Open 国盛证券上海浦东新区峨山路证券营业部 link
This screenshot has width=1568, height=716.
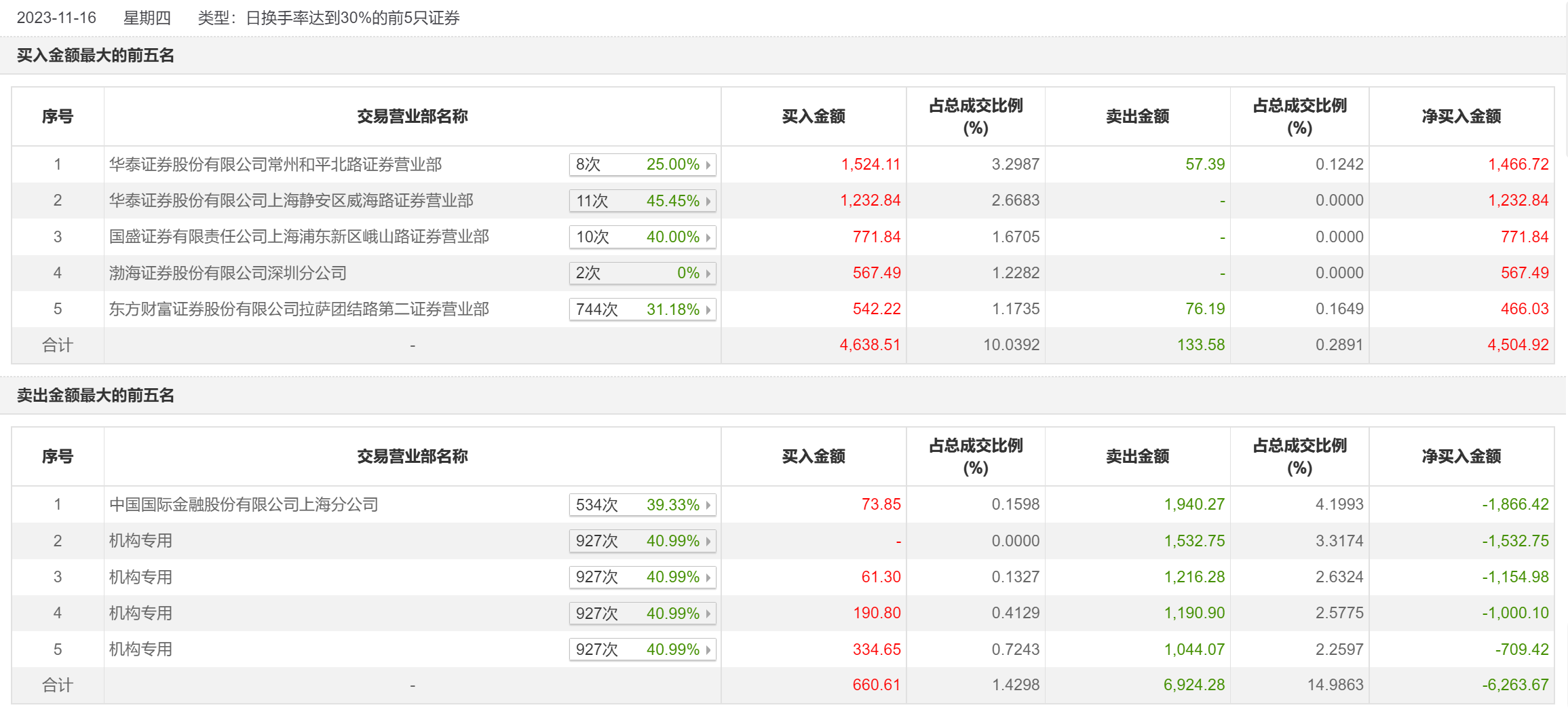click(x=299, y=237)
